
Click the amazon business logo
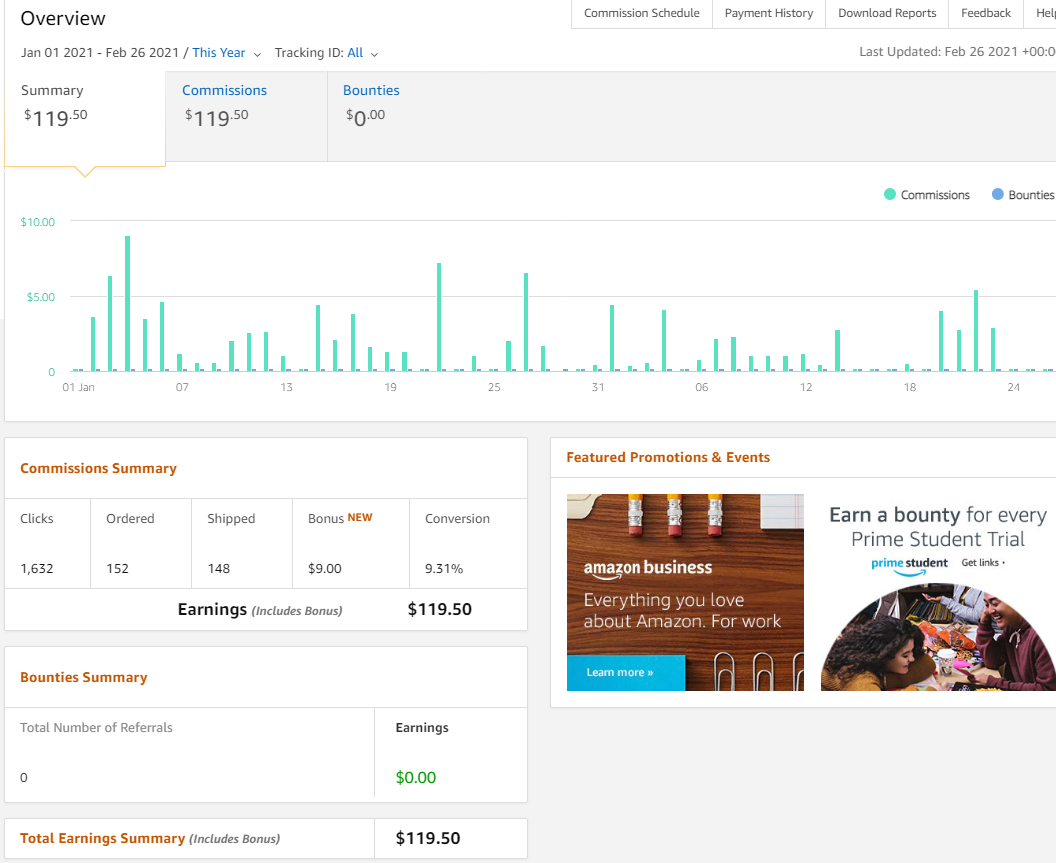647,569
